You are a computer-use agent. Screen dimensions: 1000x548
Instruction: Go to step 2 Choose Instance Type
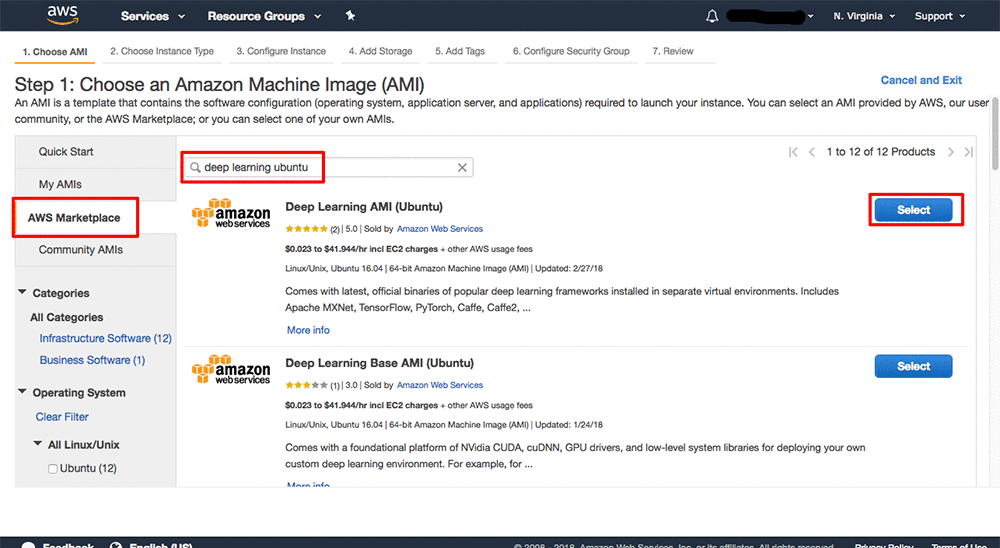click(162, 51)
